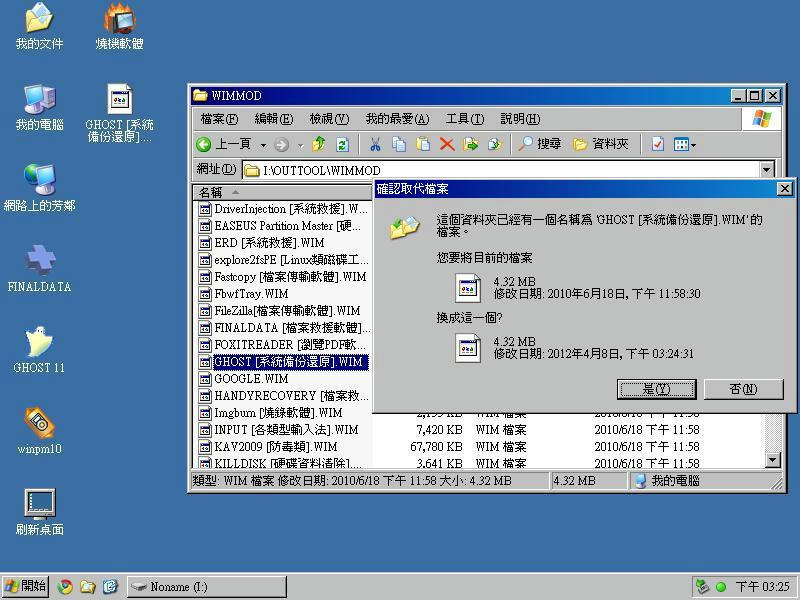The image size is (800, 600).
Task: Select GOOGLE.WIM file
Action: click(244, 379)
